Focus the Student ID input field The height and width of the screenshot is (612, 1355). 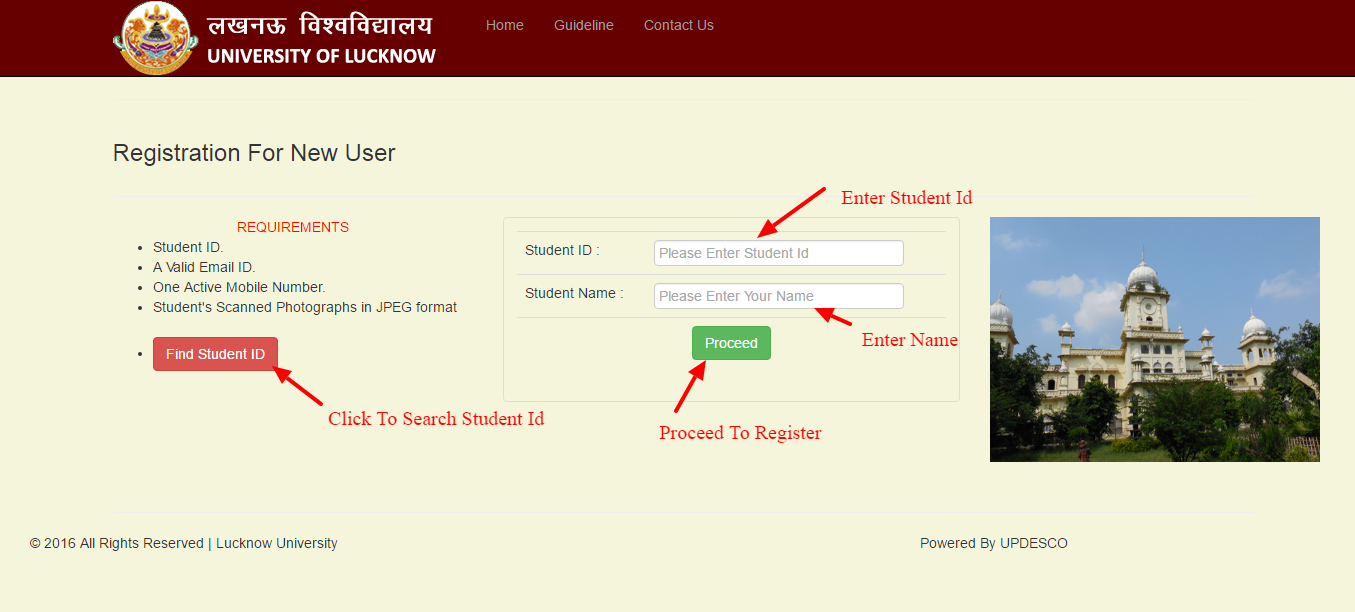point(779,253)
